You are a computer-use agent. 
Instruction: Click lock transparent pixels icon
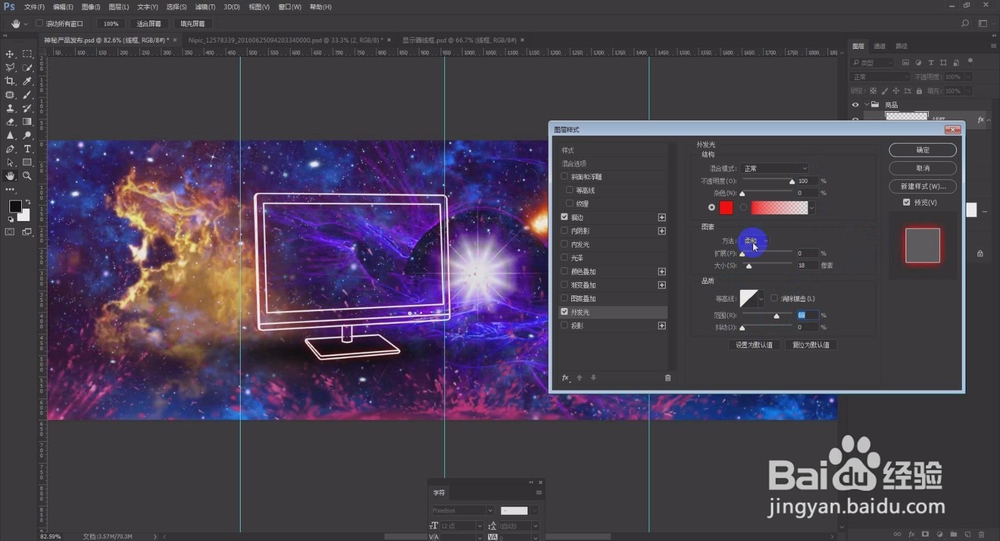pyautogui.click(x=873, y=91)
